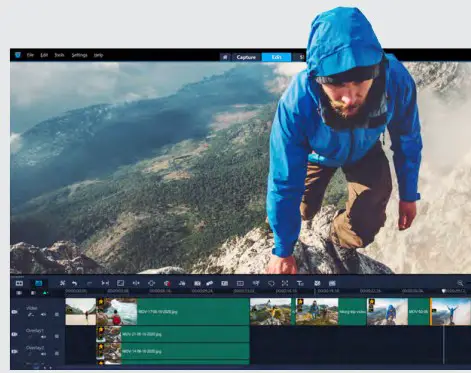Screen dimensions: 471x373
Task: Click the small track manager icon below toolbar
Action: point(33,293)
